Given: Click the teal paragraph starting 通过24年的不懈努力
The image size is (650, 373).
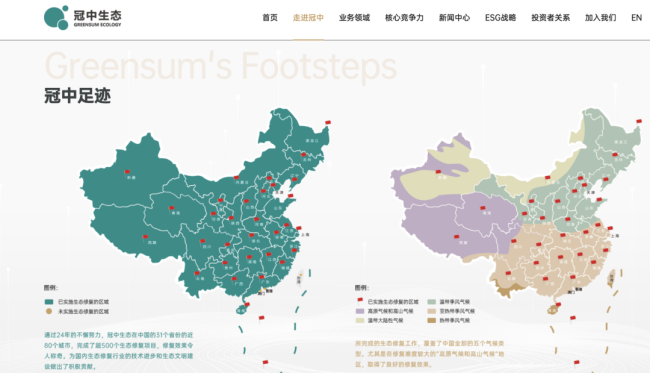Looking at the screenshot, I should [x=119, y=351].
